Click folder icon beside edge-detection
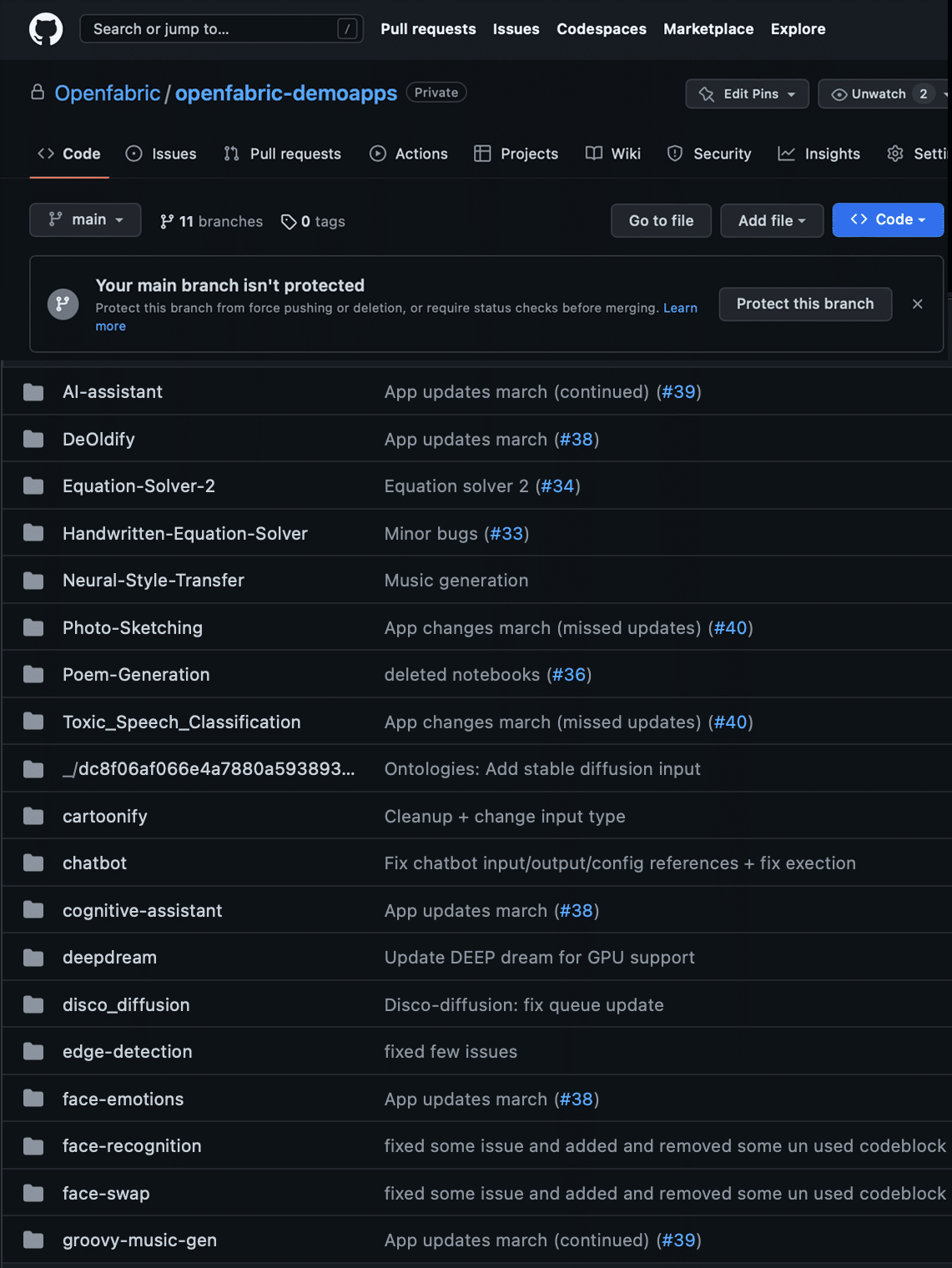Screen dimensions: 952x1268 pyautogui.click(x=33, y=1052)
